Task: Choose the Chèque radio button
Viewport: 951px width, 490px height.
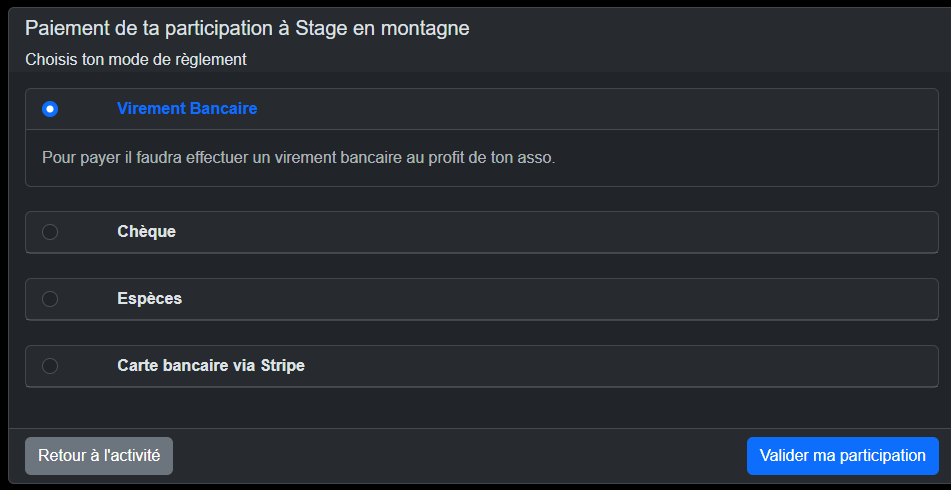Action: 50,232
